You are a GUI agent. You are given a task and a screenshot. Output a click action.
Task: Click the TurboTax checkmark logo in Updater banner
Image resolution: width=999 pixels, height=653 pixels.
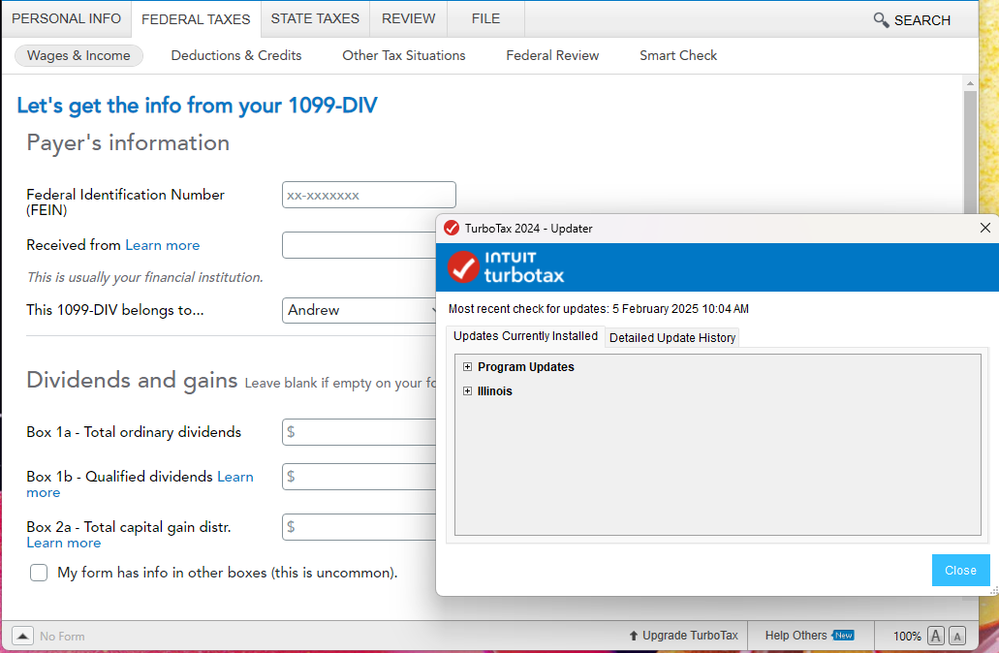point(463,267)
